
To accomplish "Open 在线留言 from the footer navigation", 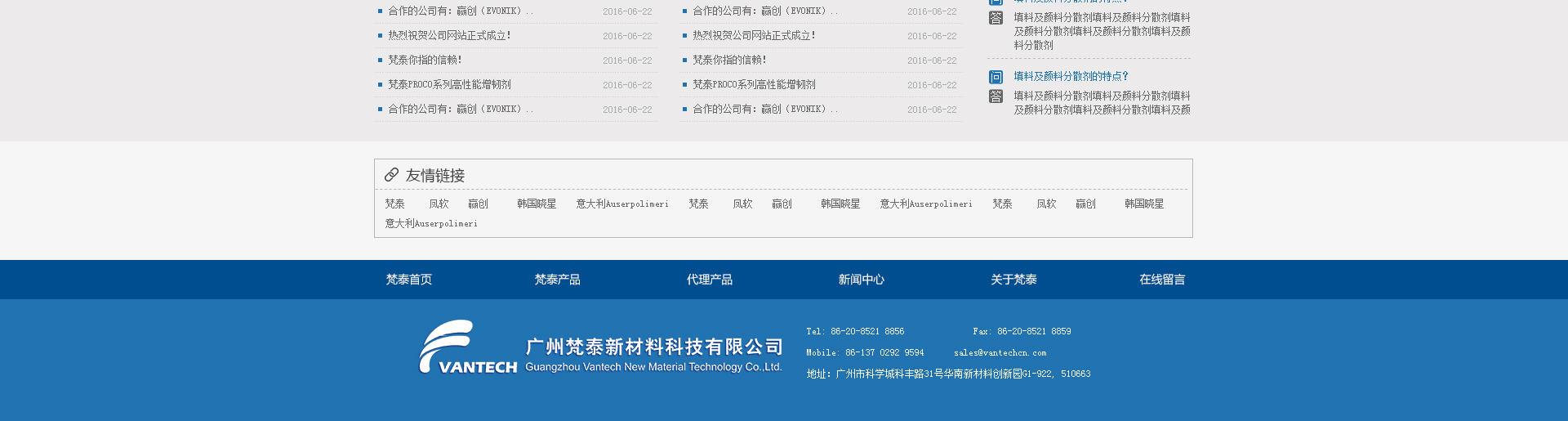I will click(1161, 280).
